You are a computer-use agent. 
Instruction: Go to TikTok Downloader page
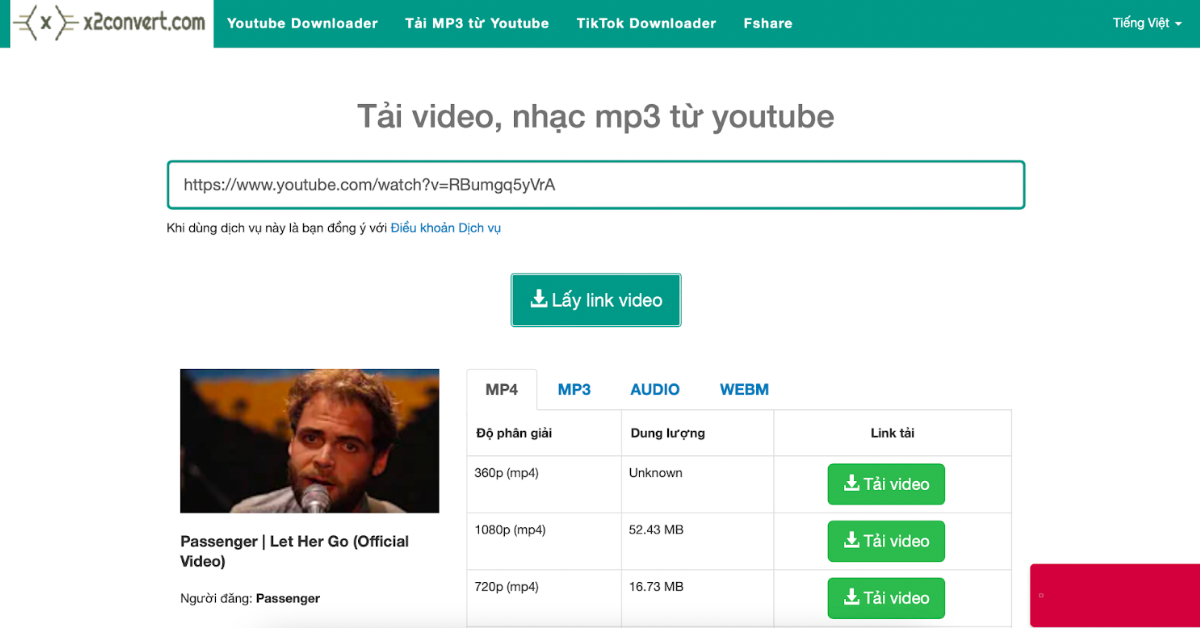point(646,23)
